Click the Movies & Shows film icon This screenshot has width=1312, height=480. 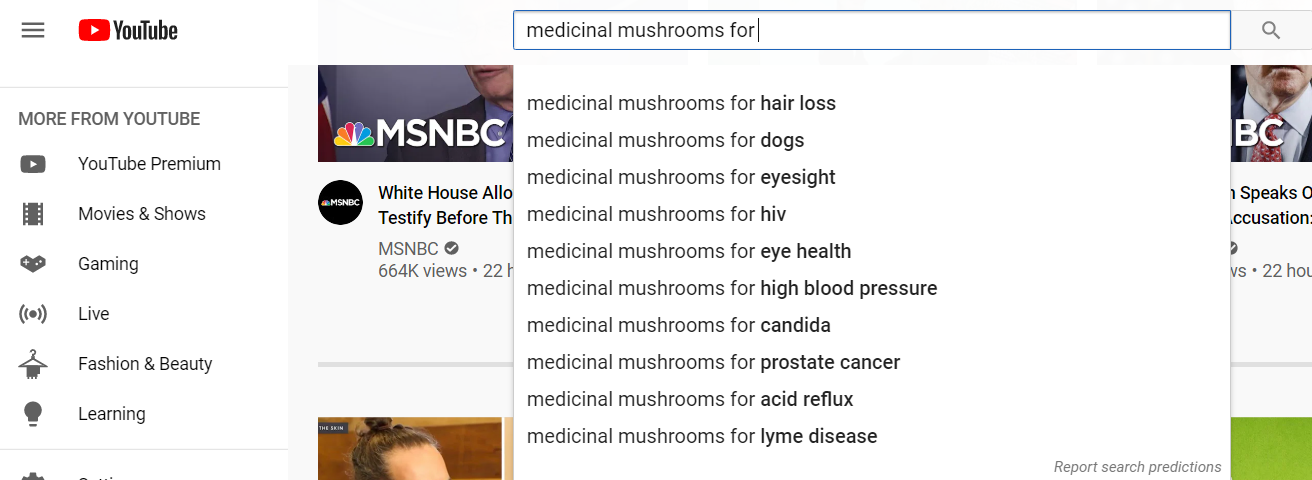[33, 214]
